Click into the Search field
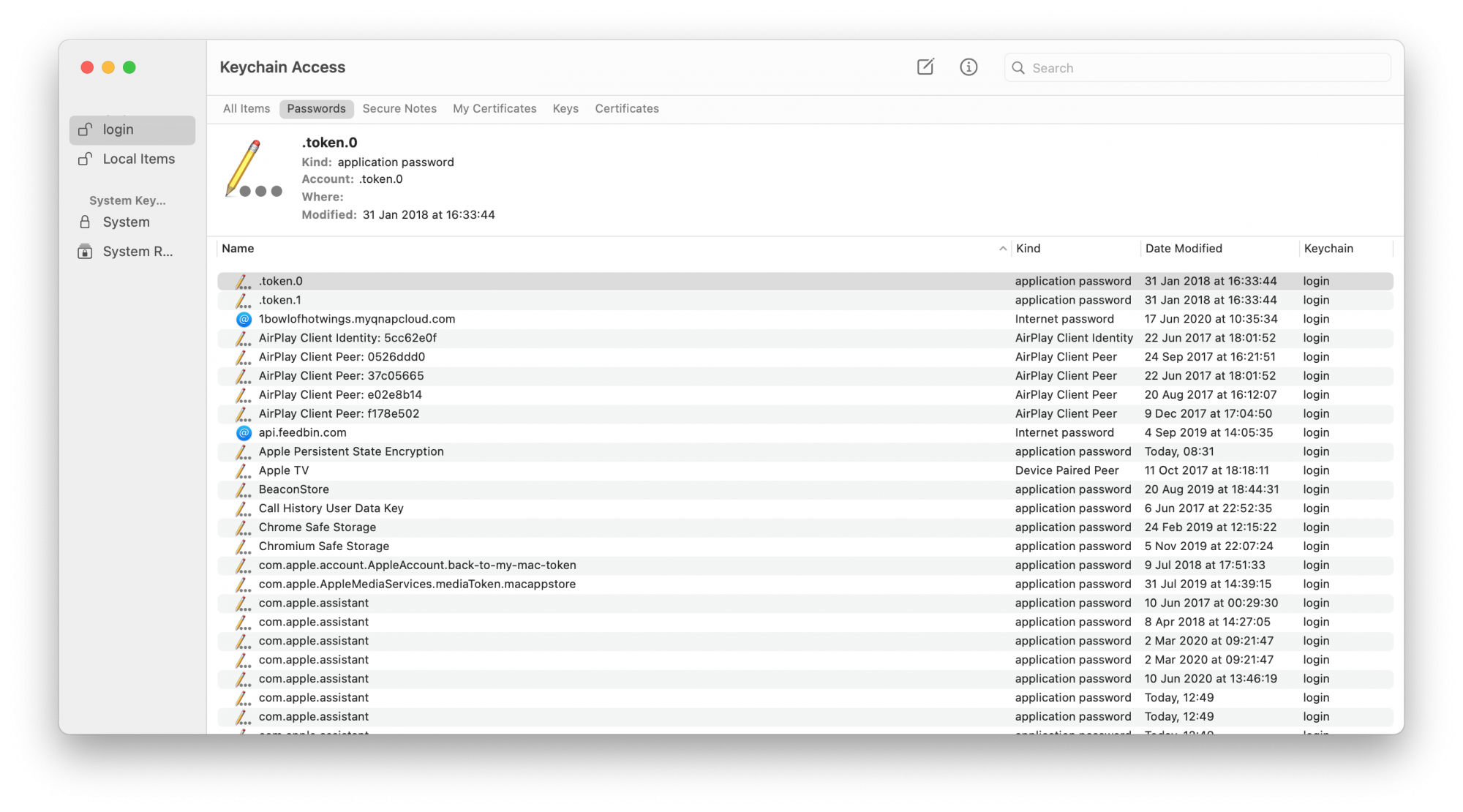 [1207, 68]
